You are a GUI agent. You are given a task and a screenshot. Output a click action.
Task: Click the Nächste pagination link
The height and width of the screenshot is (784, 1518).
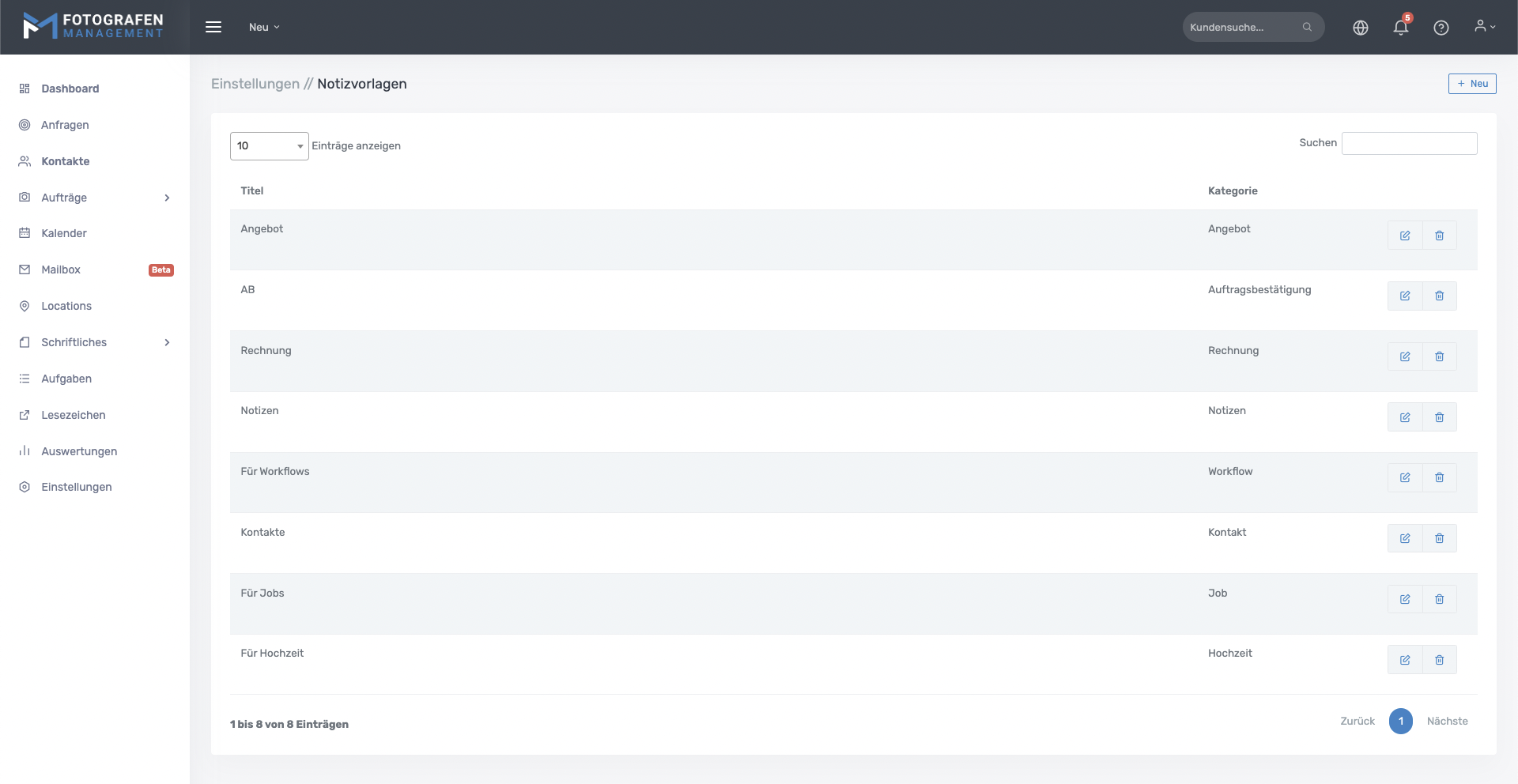click(x=1447, y=721)
